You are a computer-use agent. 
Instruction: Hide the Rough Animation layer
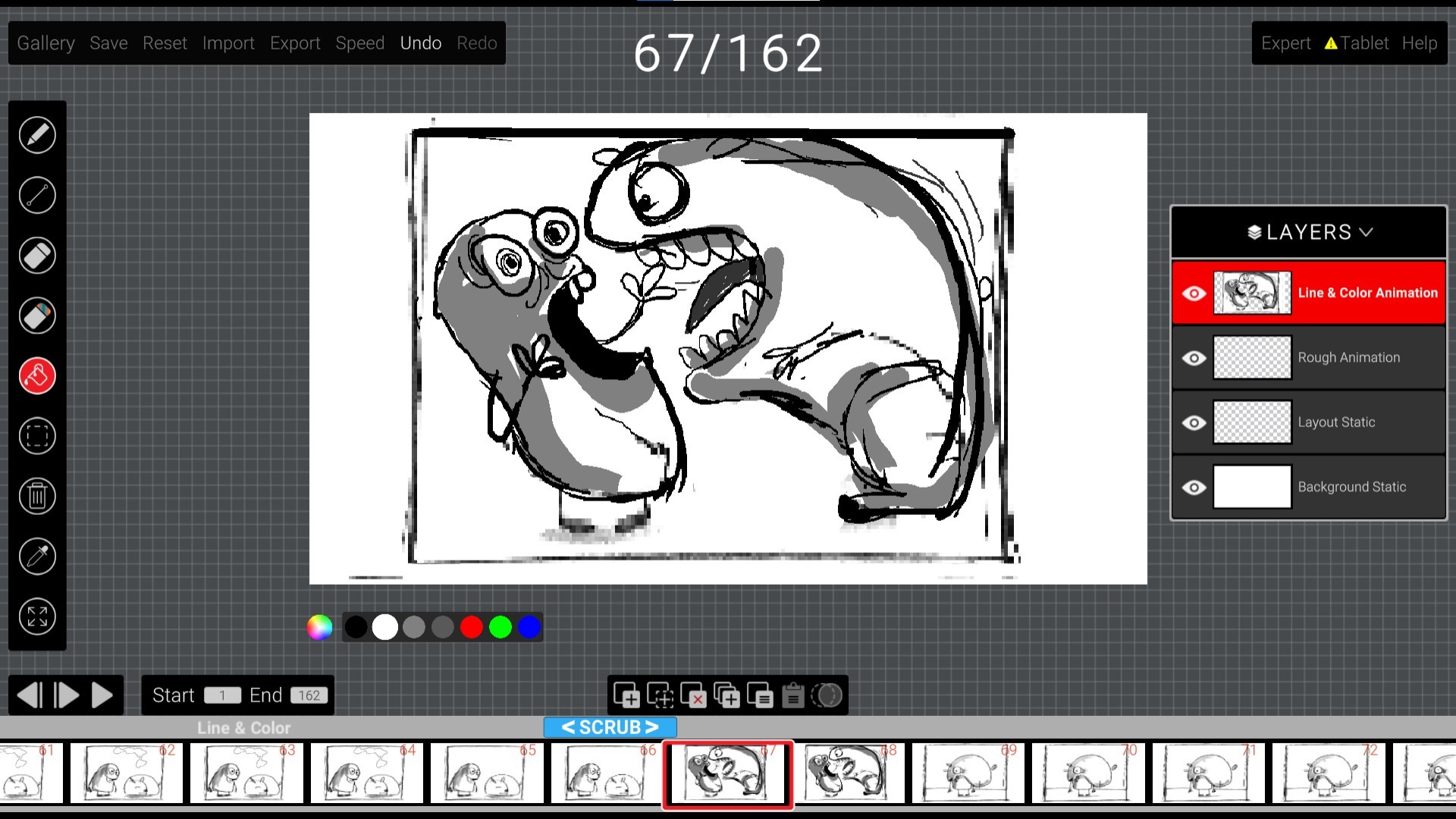[x=1194, y=357]
